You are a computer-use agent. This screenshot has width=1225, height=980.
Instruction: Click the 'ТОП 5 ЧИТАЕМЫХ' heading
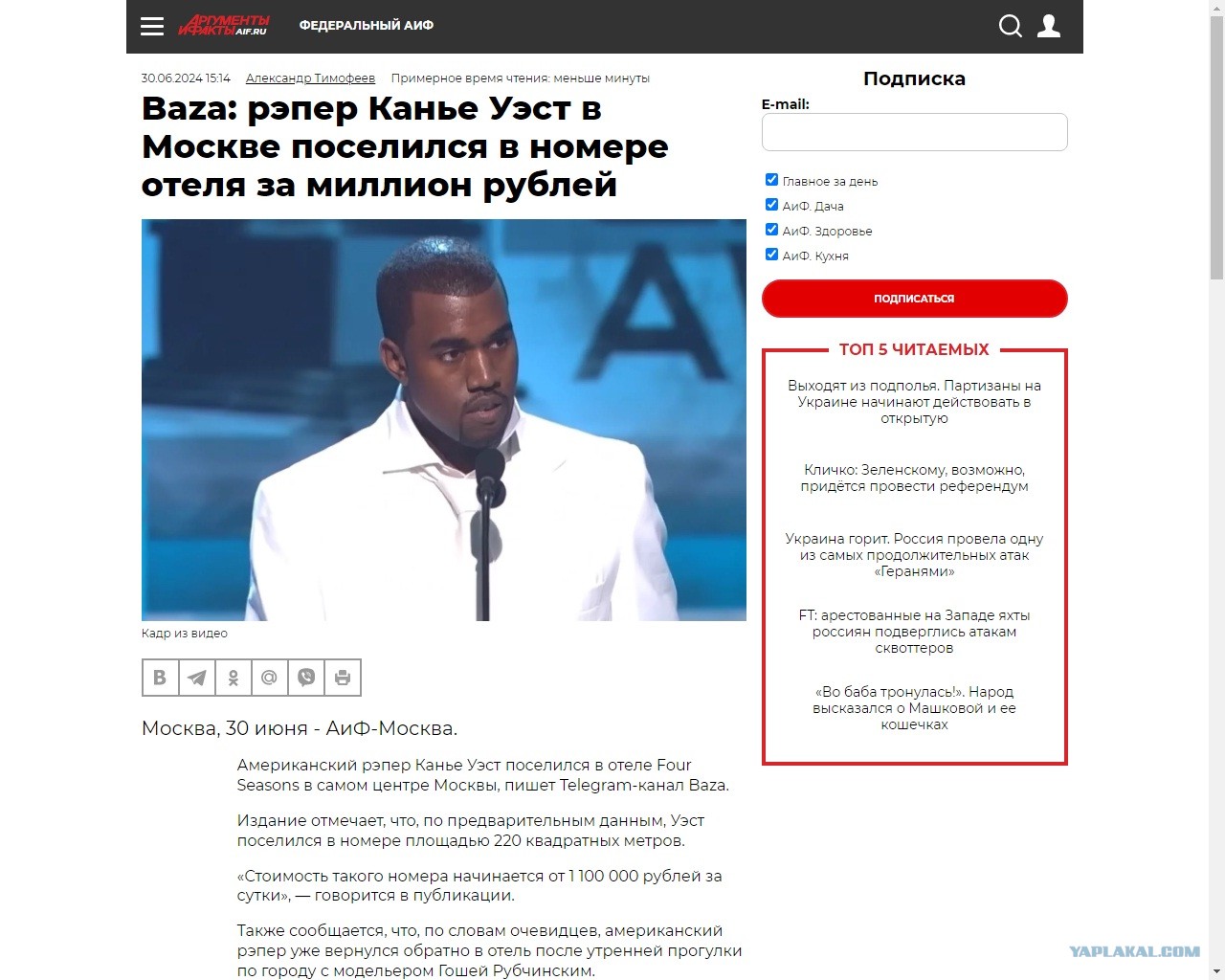[914, 350]
